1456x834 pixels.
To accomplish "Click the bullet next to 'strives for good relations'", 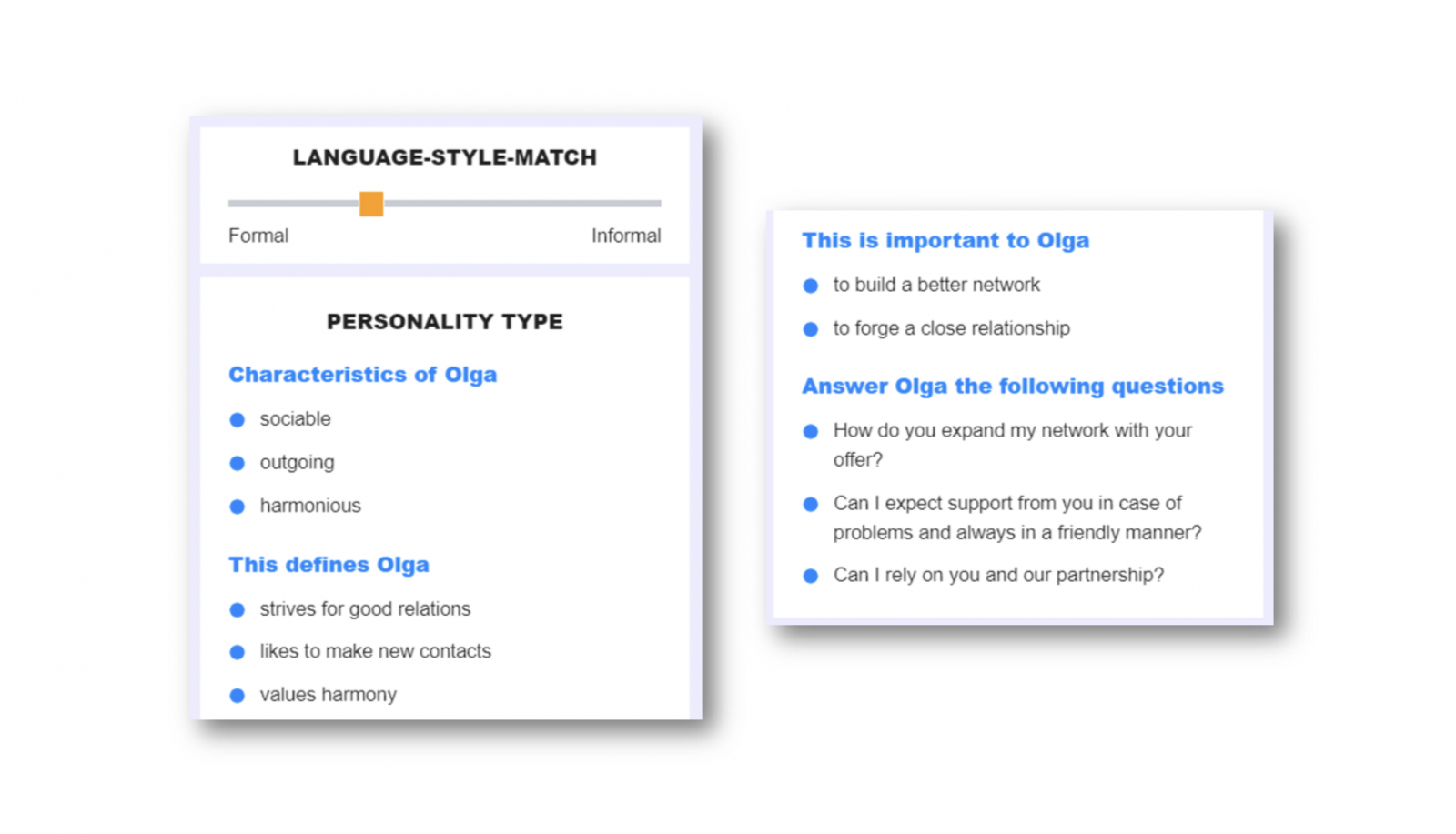I will (x=238, y=610).
